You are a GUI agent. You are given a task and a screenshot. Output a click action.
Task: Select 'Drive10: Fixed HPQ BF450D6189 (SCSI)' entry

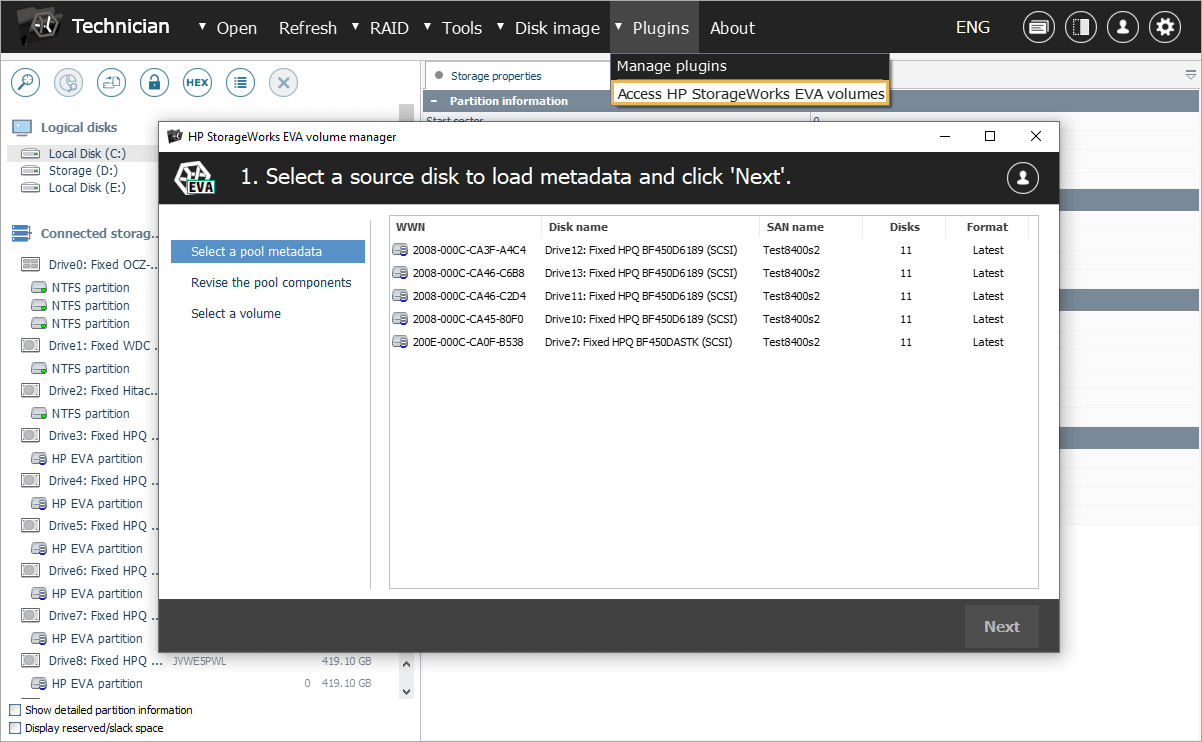click(641, 319)
